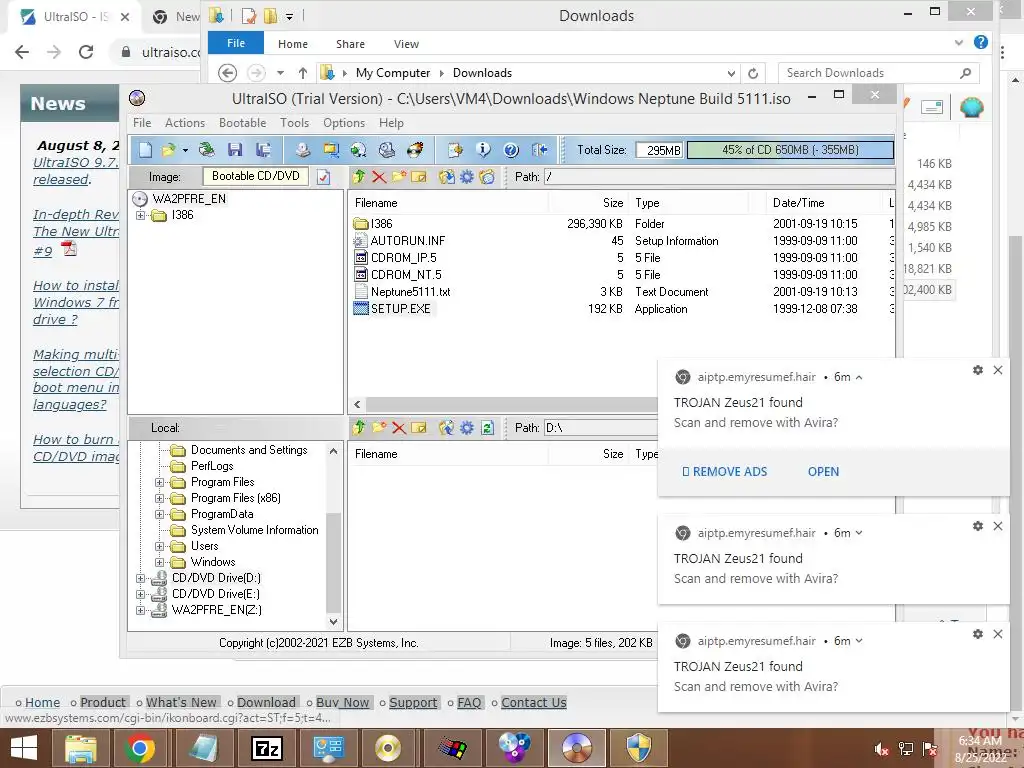Viewport: 1024px width, 768px height.
Task: Click the Make CD/DVD image toolbar icon
Action: click(302, 150)
